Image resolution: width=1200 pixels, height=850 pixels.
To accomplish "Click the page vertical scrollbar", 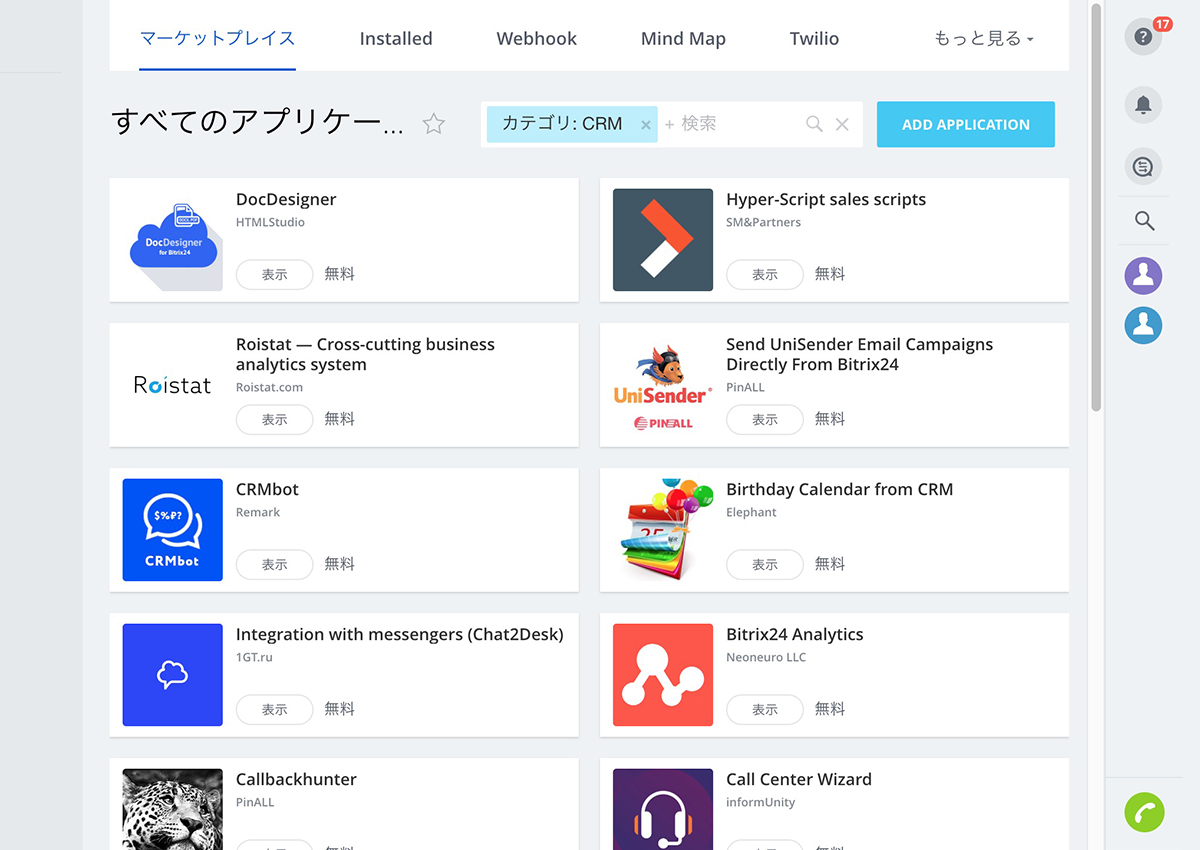I will 1096,205.
